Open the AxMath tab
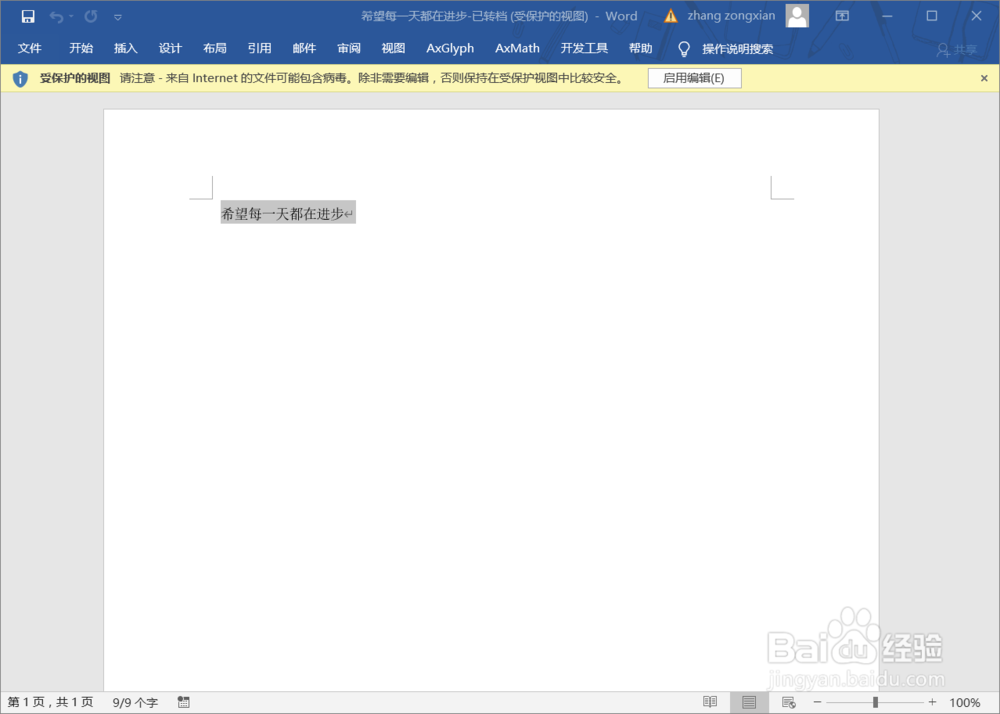1000x714 pixels. [517, 48]
